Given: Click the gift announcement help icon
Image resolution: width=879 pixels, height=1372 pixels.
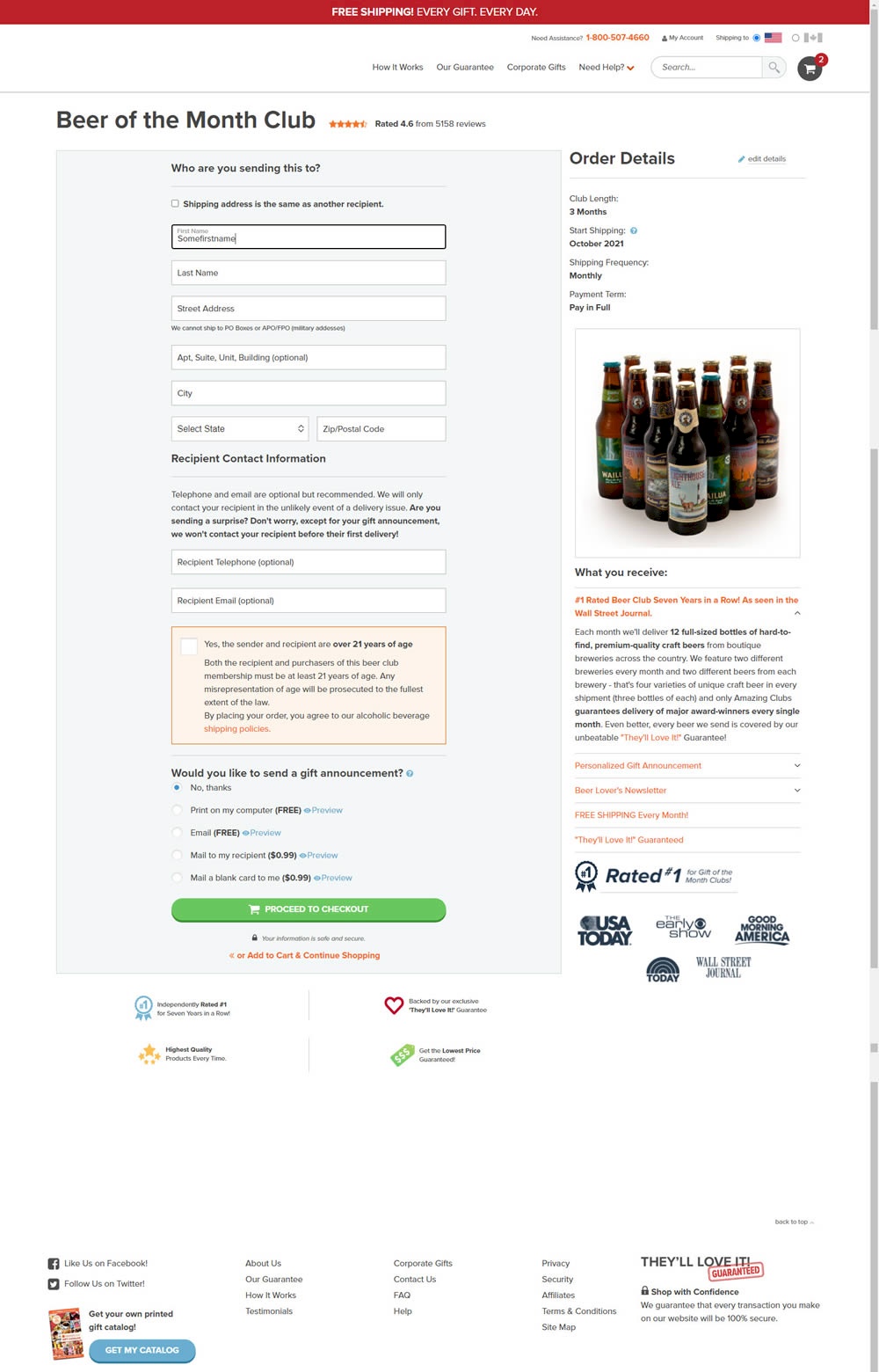Looking at the screenshot, I should [x=410, y=774].
